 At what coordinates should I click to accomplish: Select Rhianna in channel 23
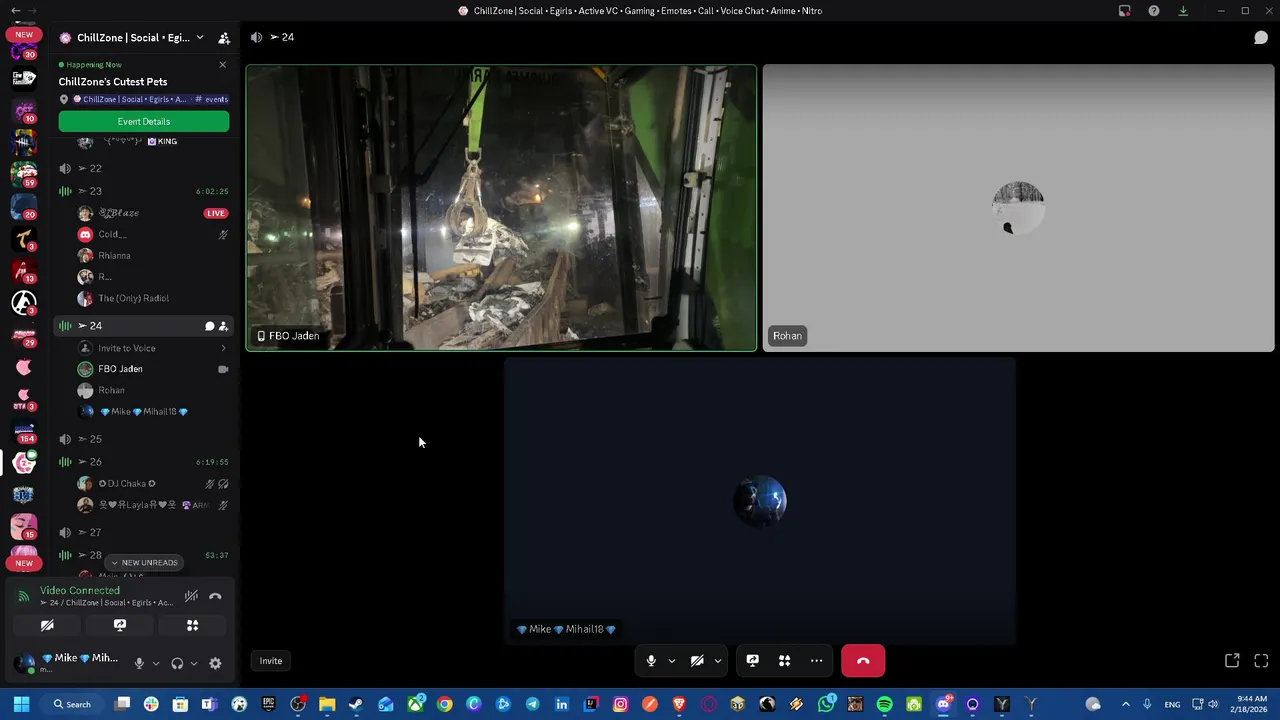click(x=153, y=255)
